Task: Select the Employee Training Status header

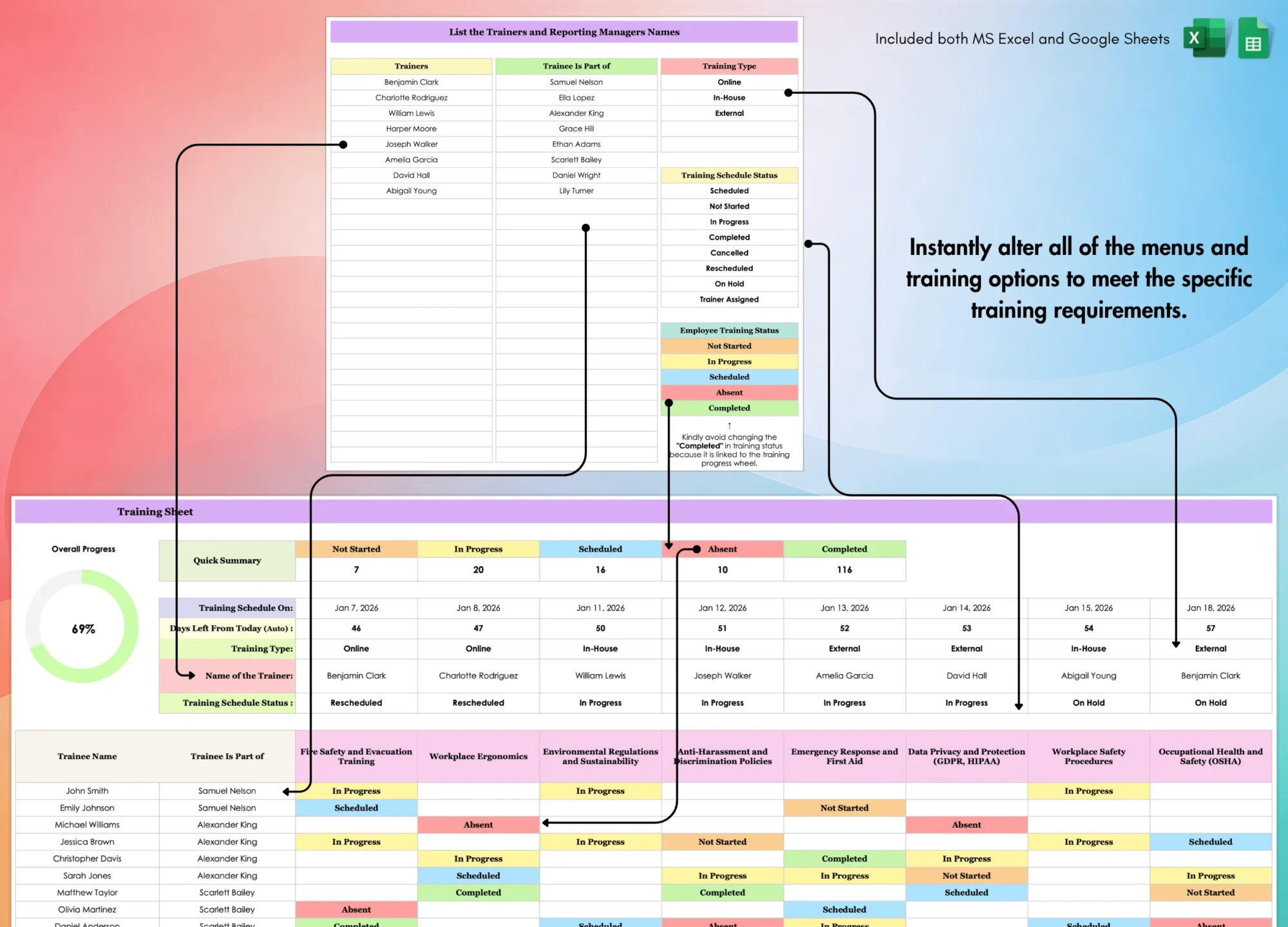Action: [729, 330]
